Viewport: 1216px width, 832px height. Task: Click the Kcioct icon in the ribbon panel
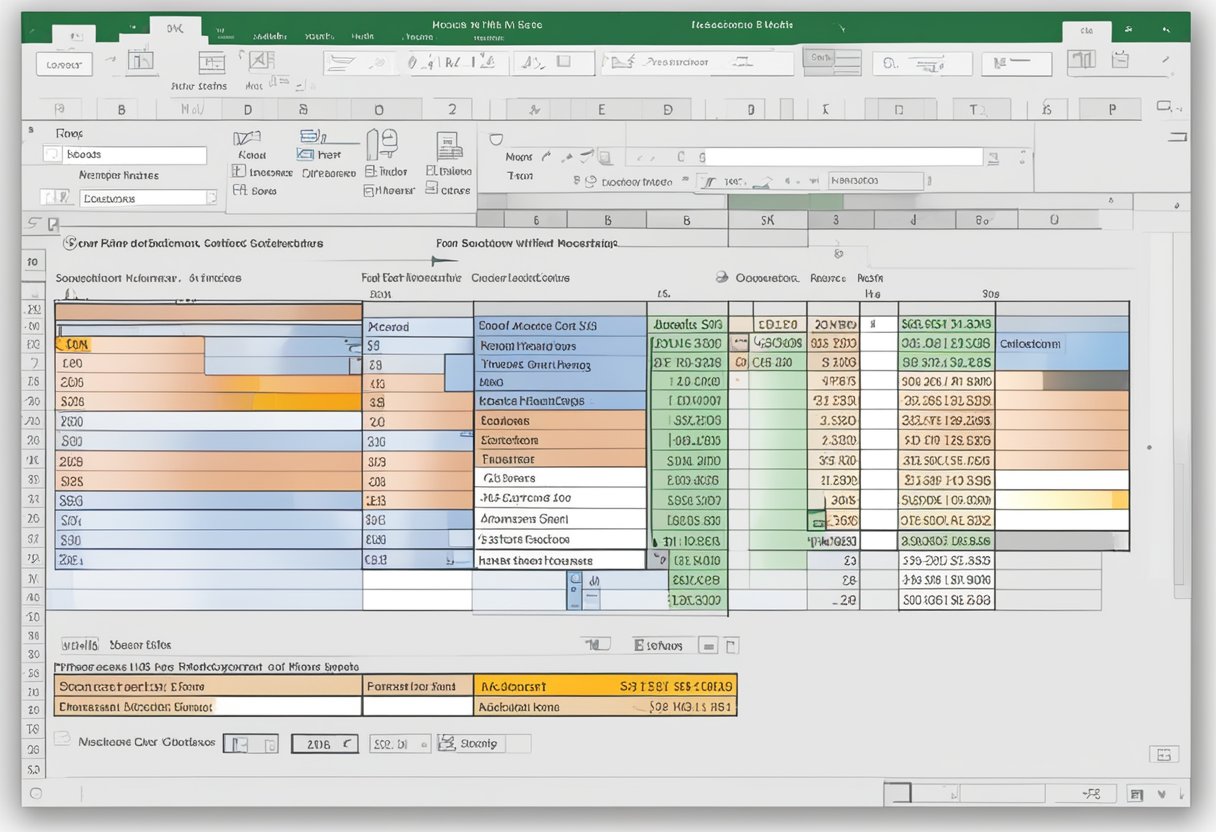[x=247, y=140]
